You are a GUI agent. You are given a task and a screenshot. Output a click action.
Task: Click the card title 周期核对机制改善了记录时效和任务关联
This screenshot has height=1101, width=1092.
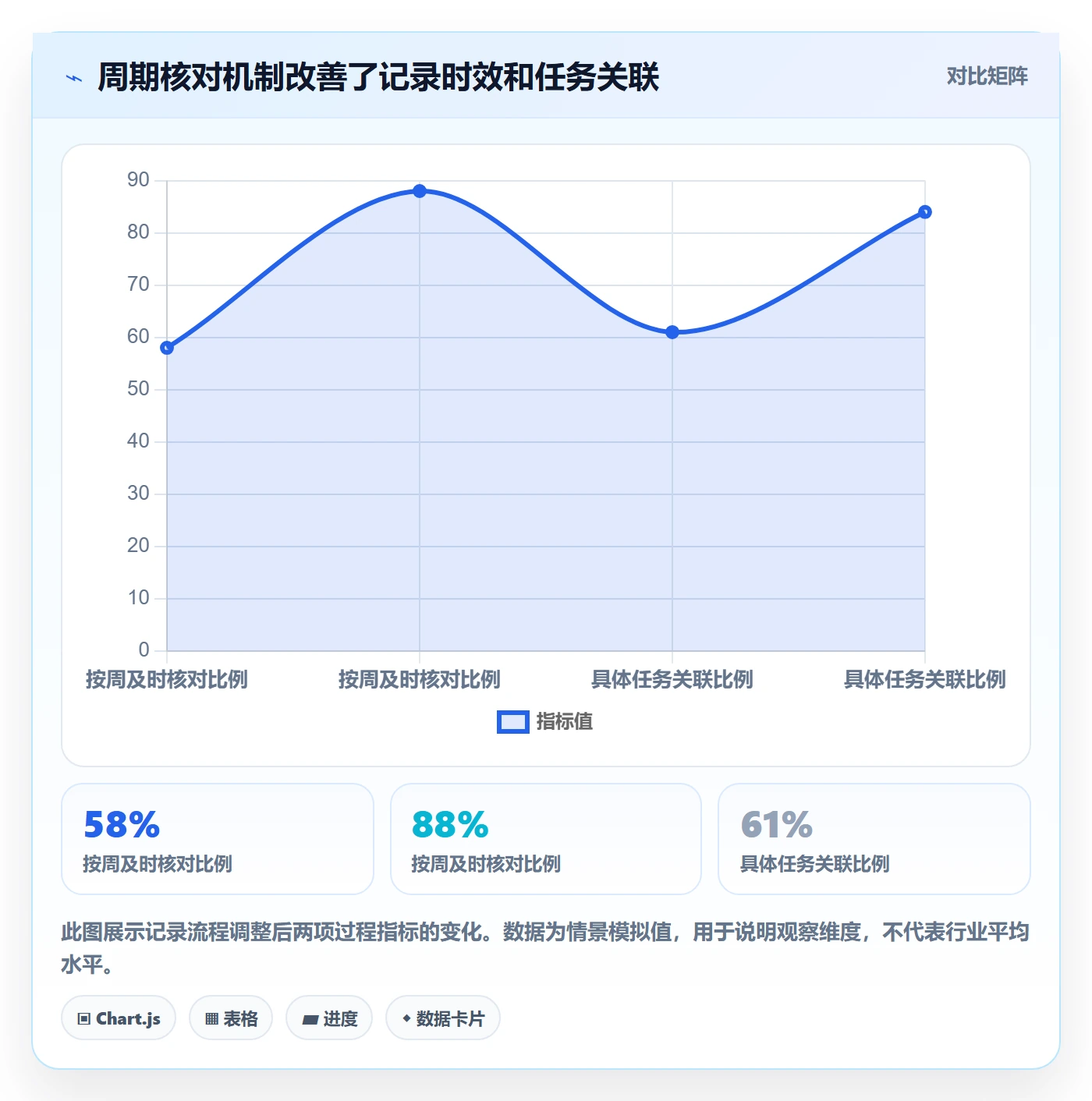378,77
